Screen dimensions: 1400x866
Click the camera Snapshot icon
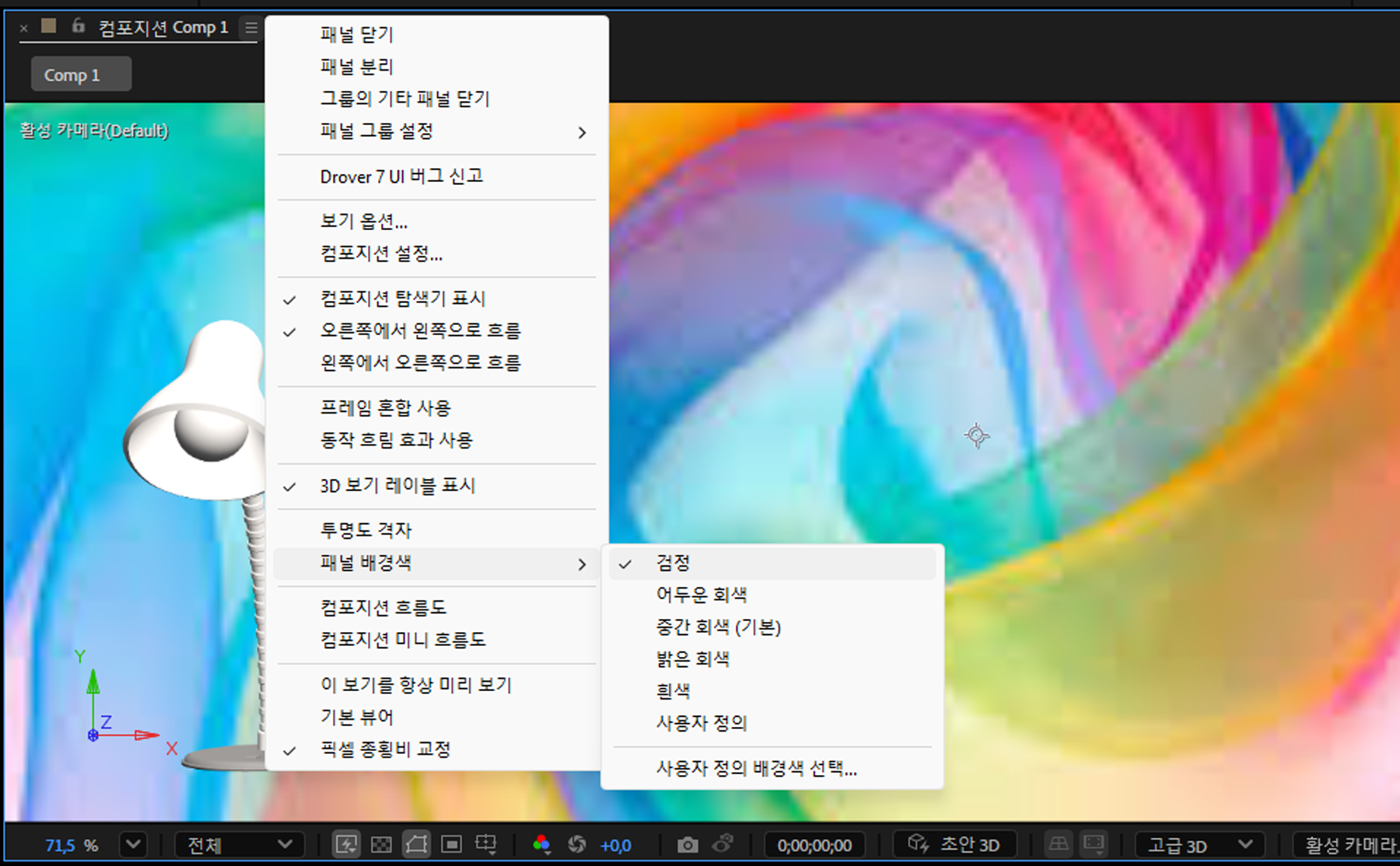pos(687,845)
